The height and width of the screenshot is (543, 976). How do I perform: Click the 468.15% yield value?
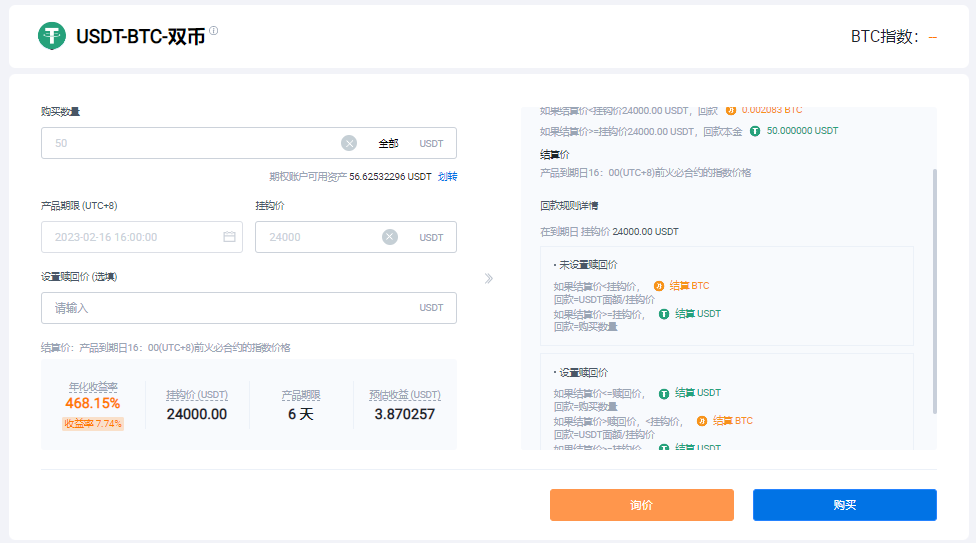pos(93,404)
